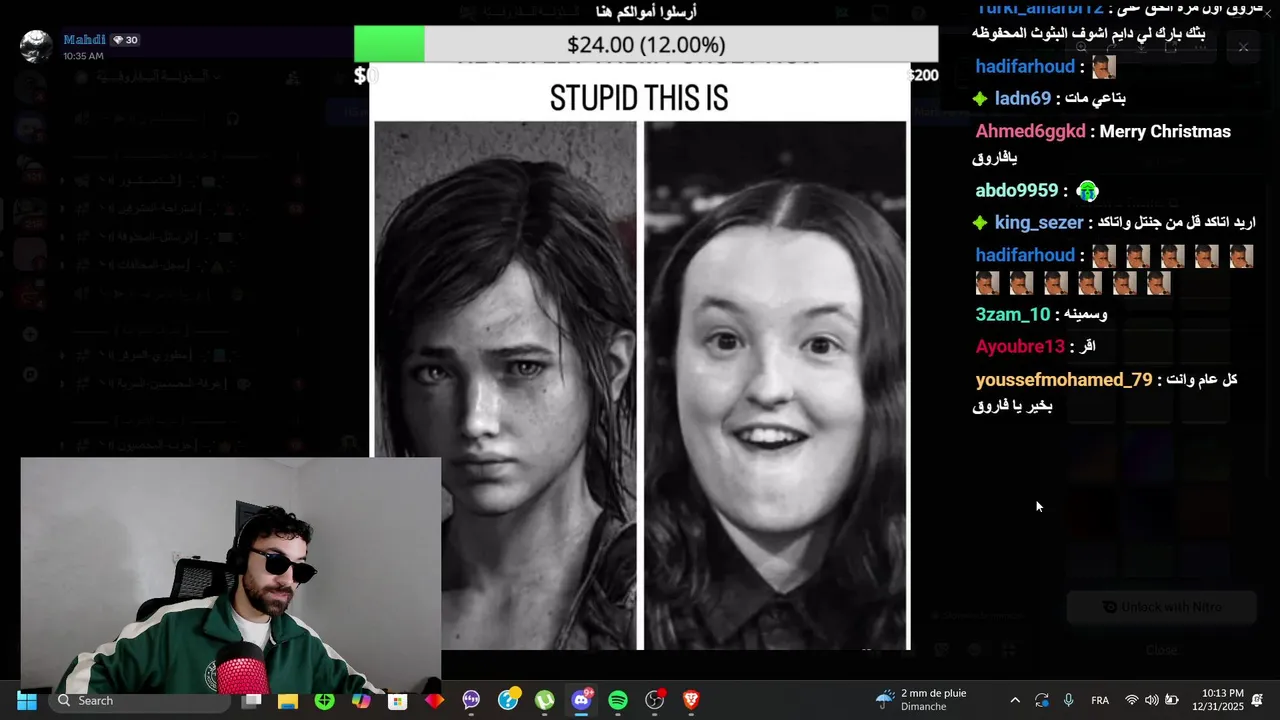This screenshot has width=1280, height=720.
Task: Open the Windows Start menu
Action: point(27,701)
